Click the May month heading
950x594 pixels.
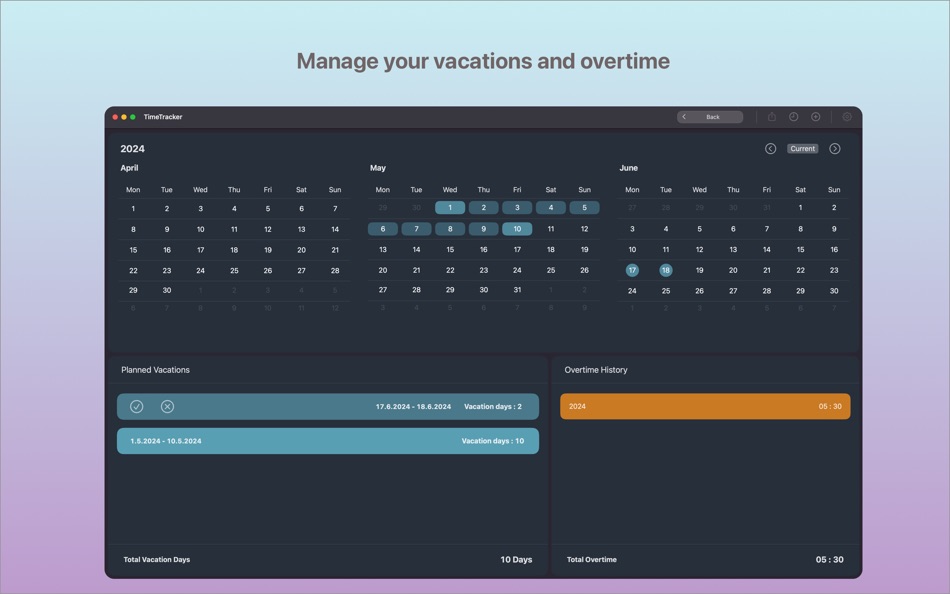tap(377, 168)
